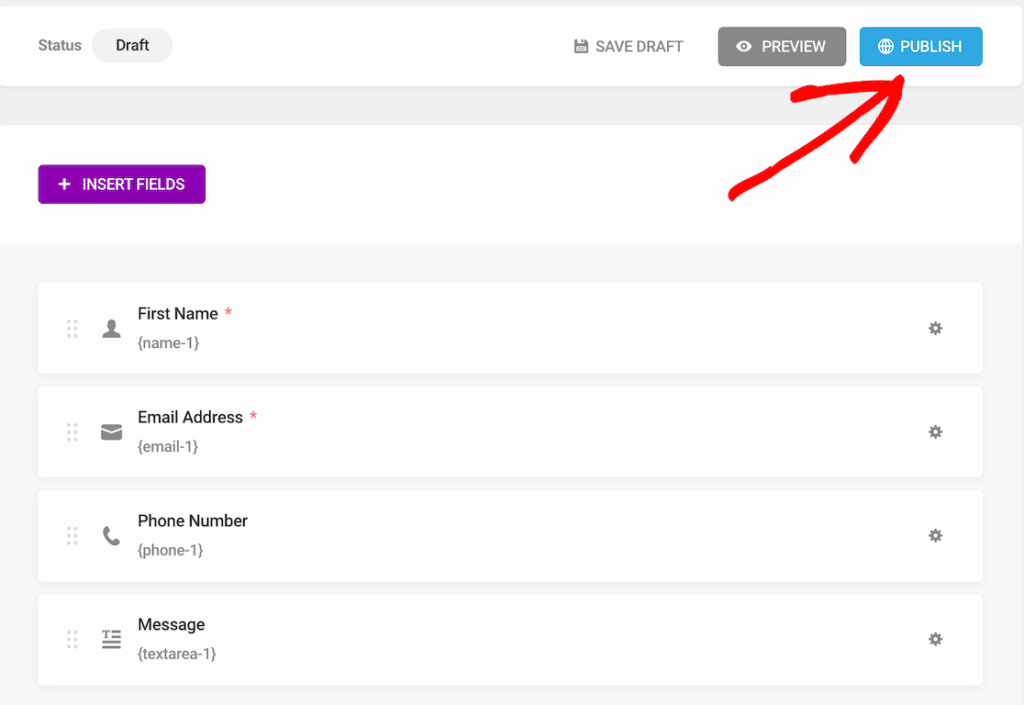The image size is (1024, 705).
Task: Click the drag handle of the Message field
Action: point(71,639)
